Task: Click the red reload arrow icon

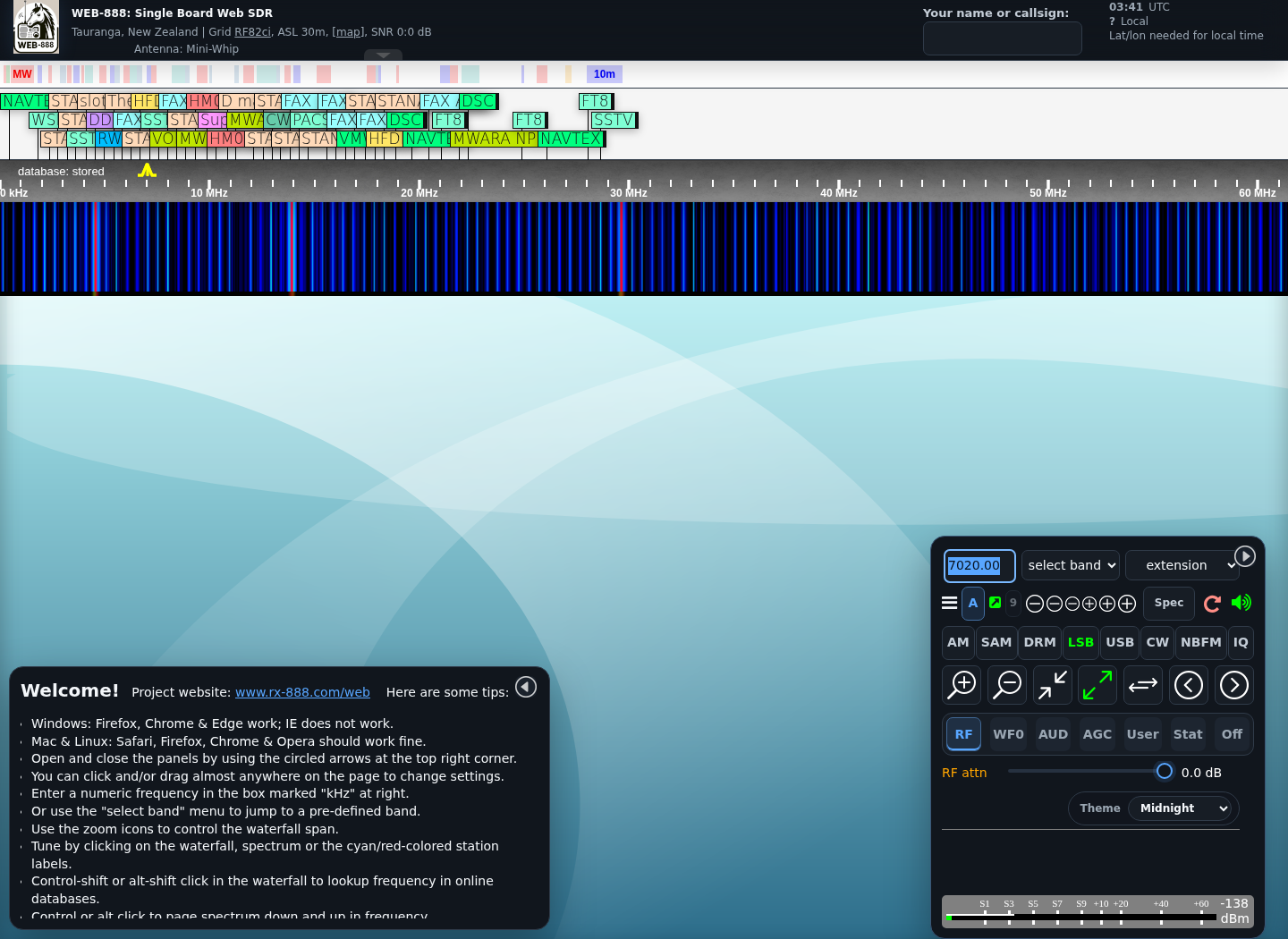Action: pyautogui.click(x=1212, y=604)
